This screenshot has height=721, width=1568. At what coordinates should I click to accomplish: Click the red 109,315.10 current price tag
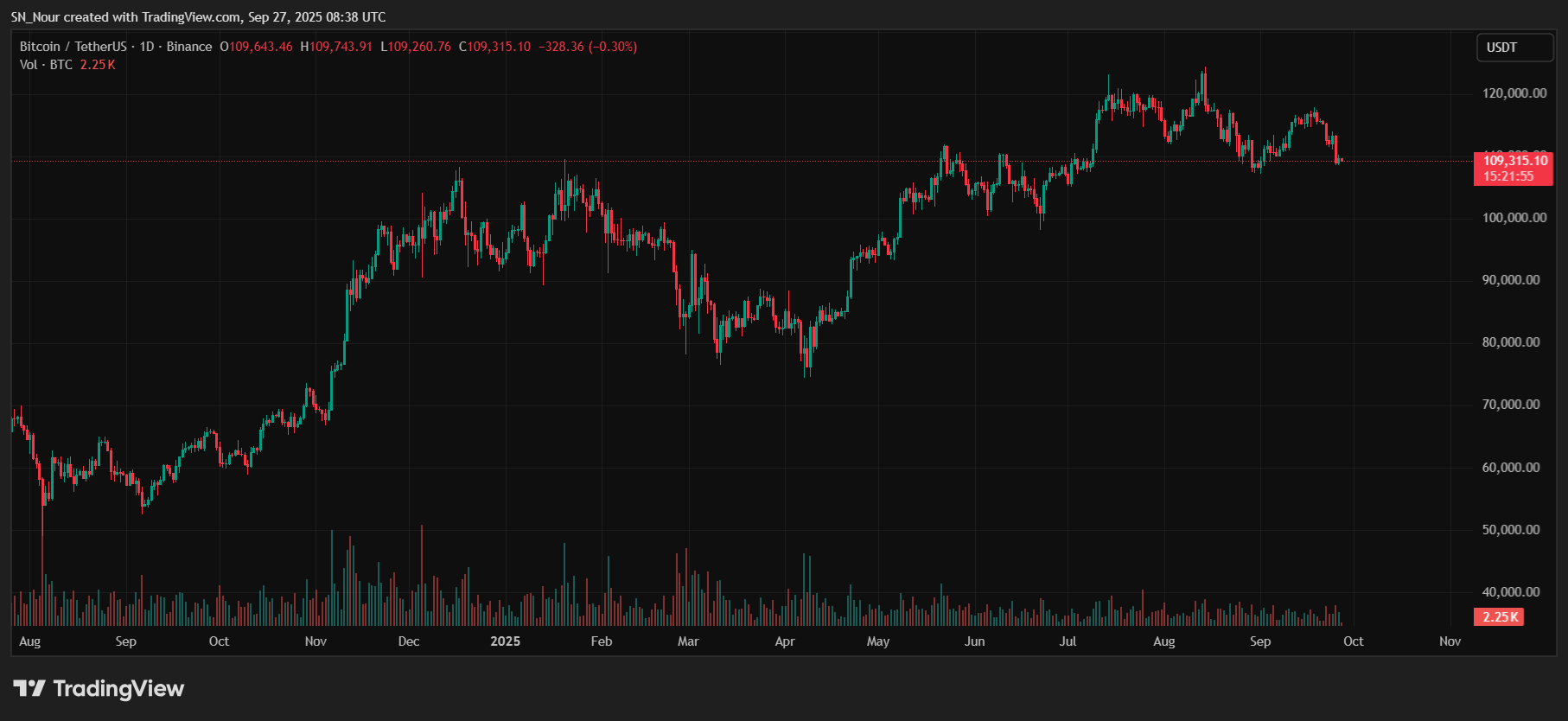coord(1514,161)
